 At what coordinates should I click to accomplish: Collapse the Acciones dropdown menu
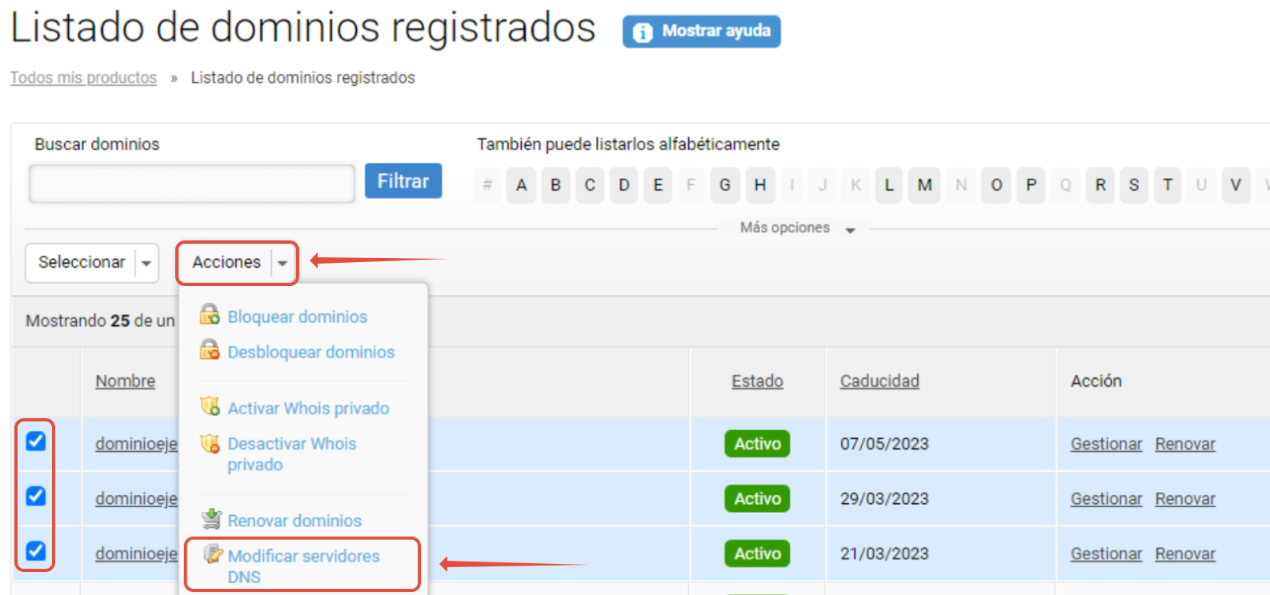[x=283, y=263]
